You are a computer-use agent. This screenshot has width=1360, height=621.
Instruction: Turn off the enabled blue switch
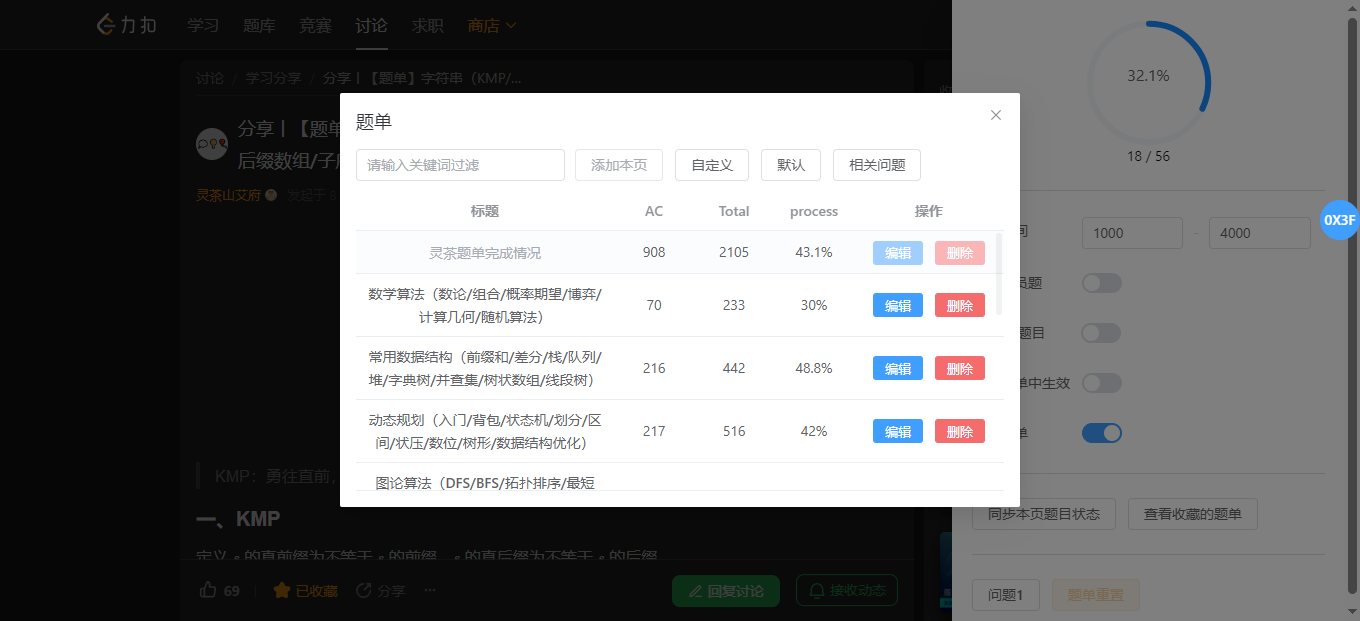click(x=1101, y=433)
